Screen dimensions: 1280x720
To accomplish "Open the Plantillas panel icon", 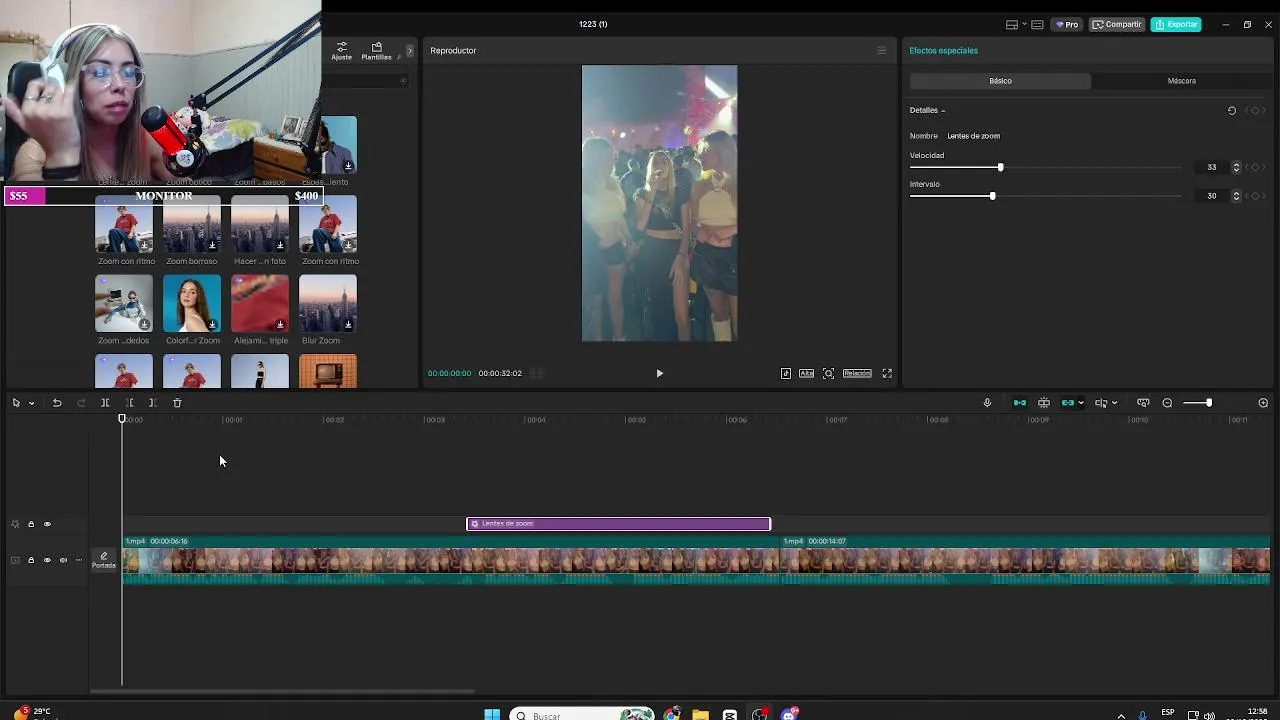I will [x=377, y=51].
